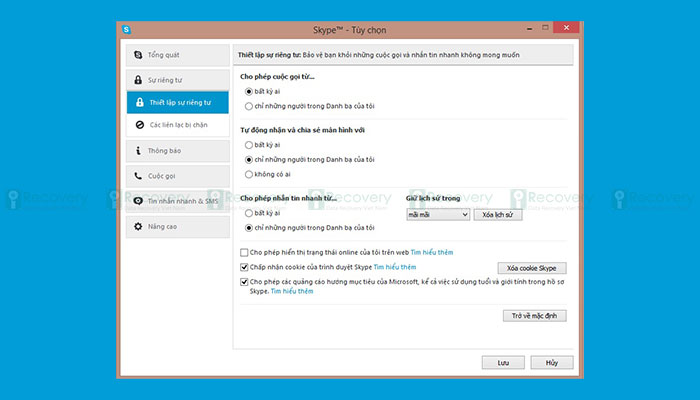Click the padlock icon beside Sự riêng tư
The height and width of the screenshot is (400, 700).
point(138,80)
